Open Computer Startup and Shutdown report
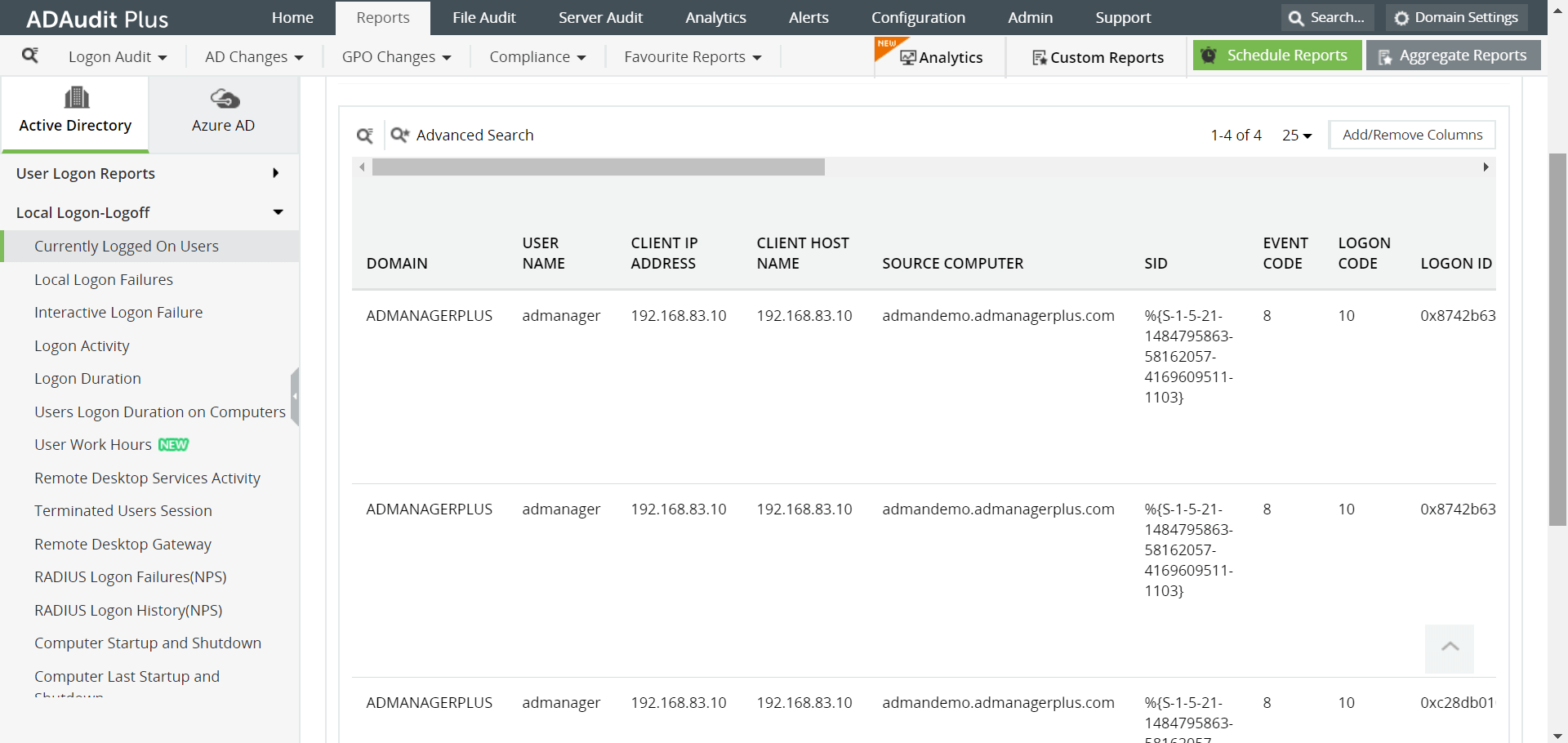The image size is (1568, 743). click(148, 643)
